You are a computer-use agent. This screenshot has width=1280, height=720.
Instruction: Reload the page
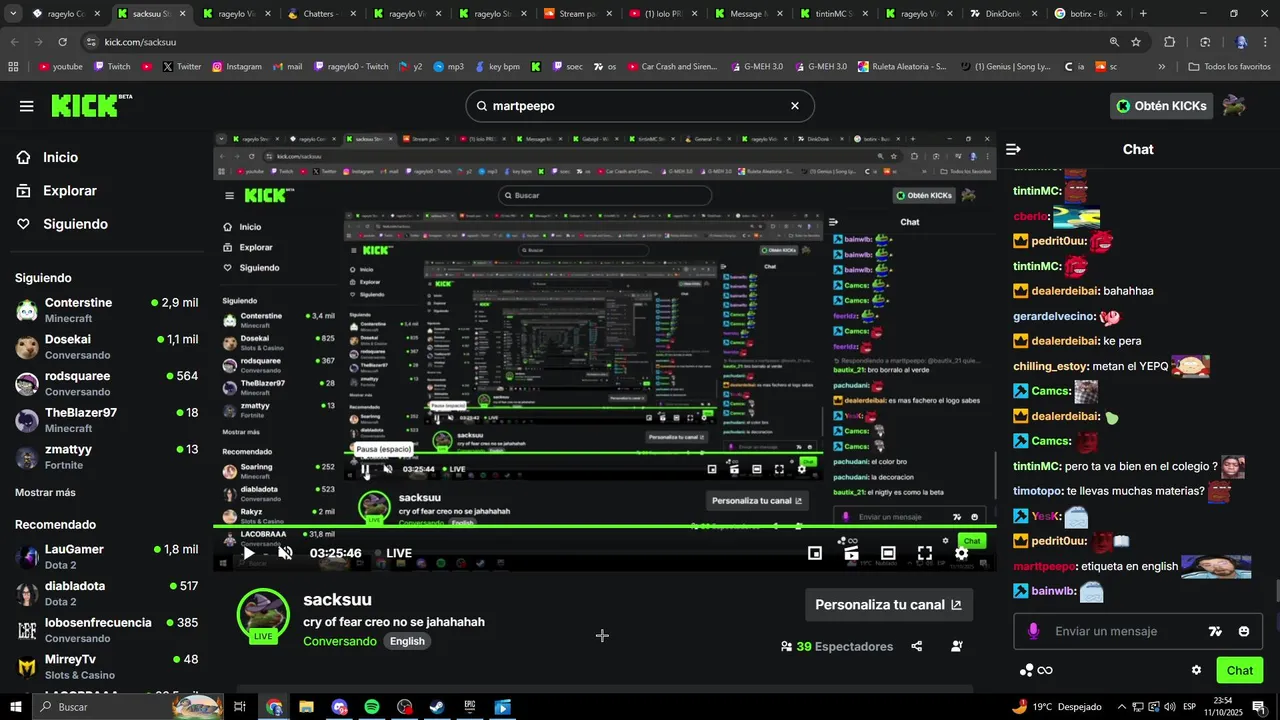(x=62, y=42)
